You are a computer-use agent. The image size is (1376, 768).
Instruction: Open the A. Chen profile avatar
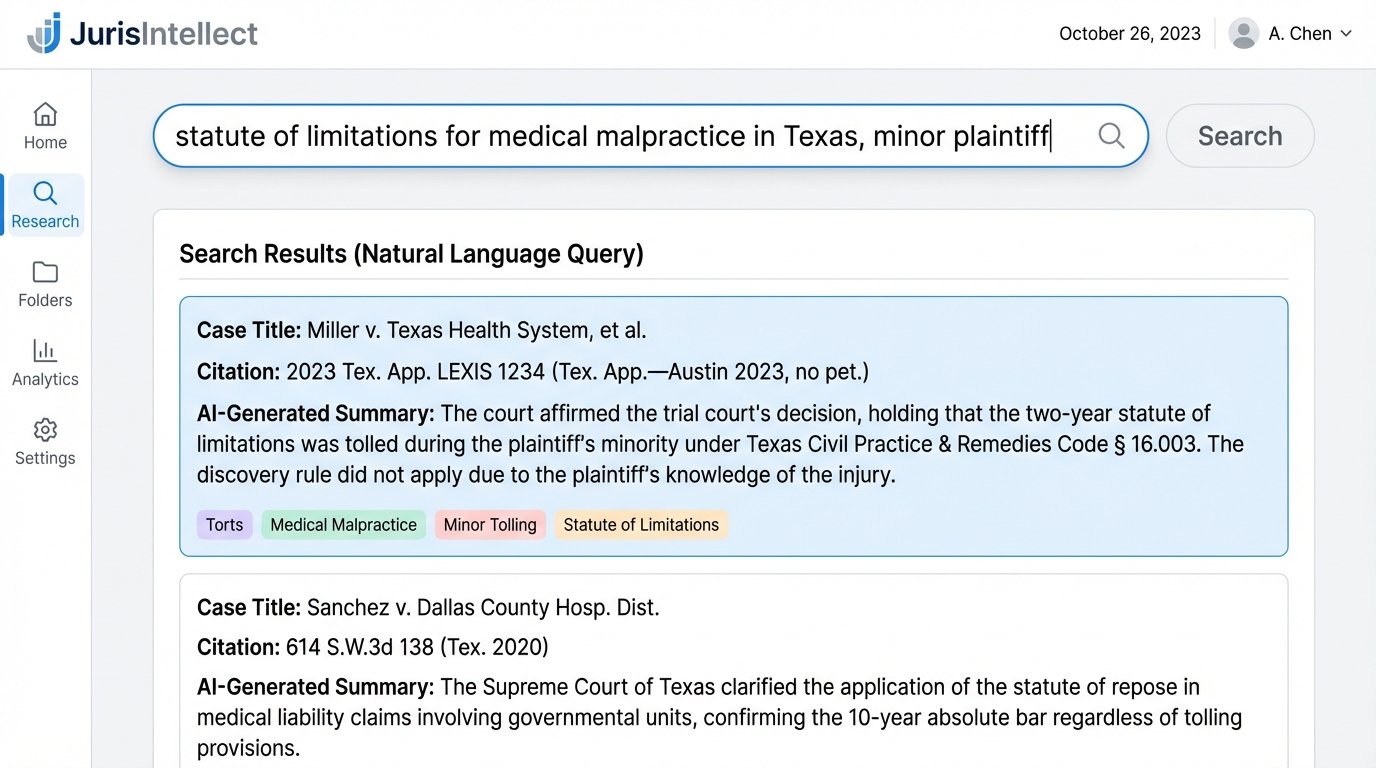1242,33
